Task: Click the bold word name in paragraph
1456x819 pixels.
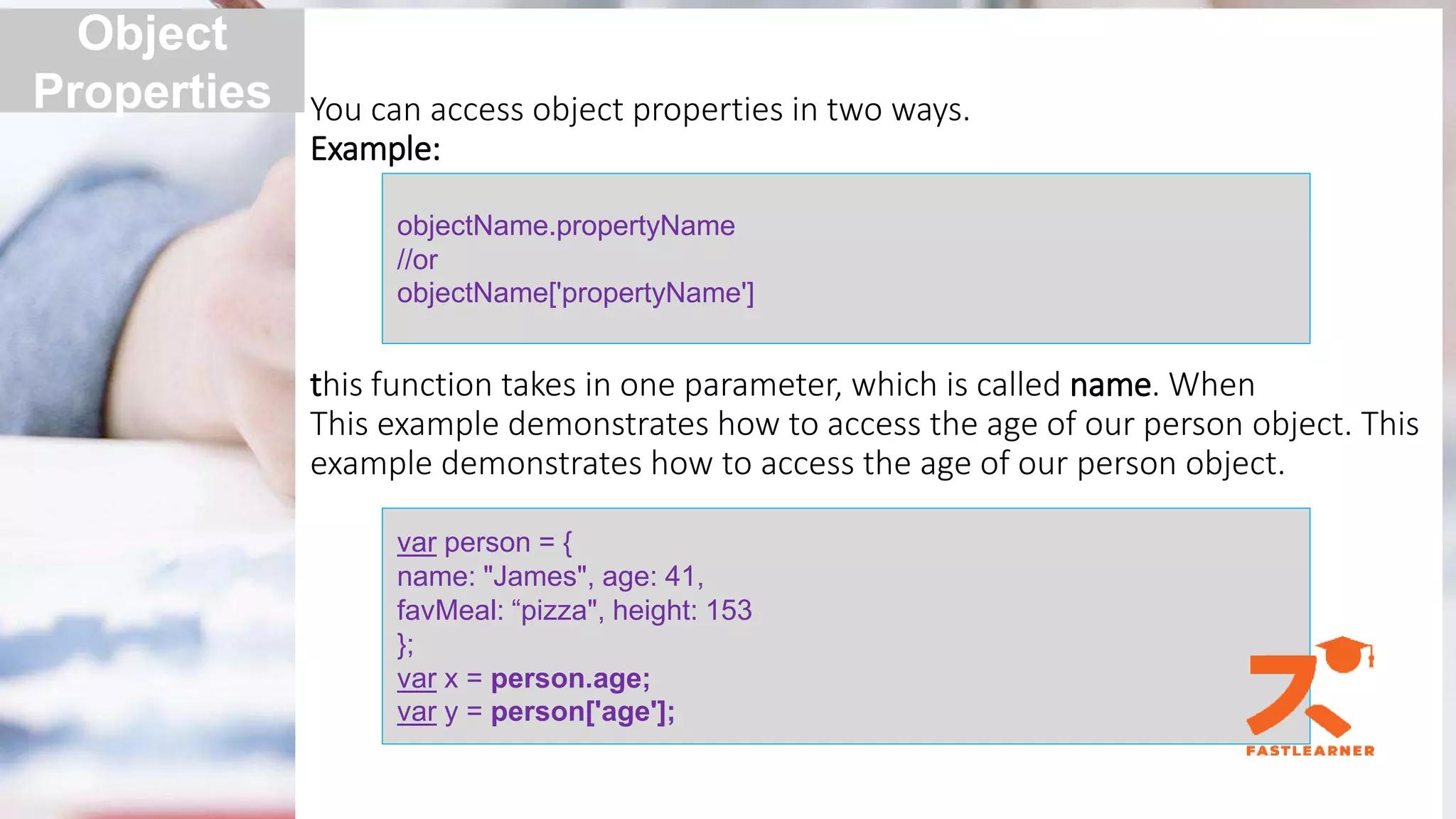Action: coord(1110,385)
